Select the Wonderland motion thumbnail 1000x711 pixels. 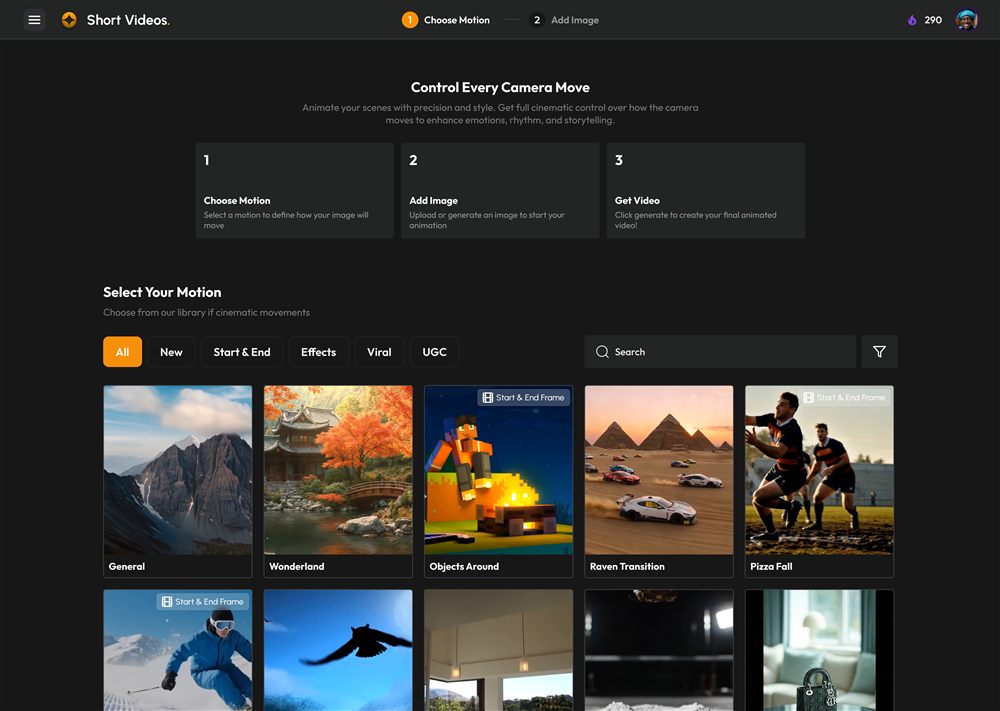click(338, 470)
